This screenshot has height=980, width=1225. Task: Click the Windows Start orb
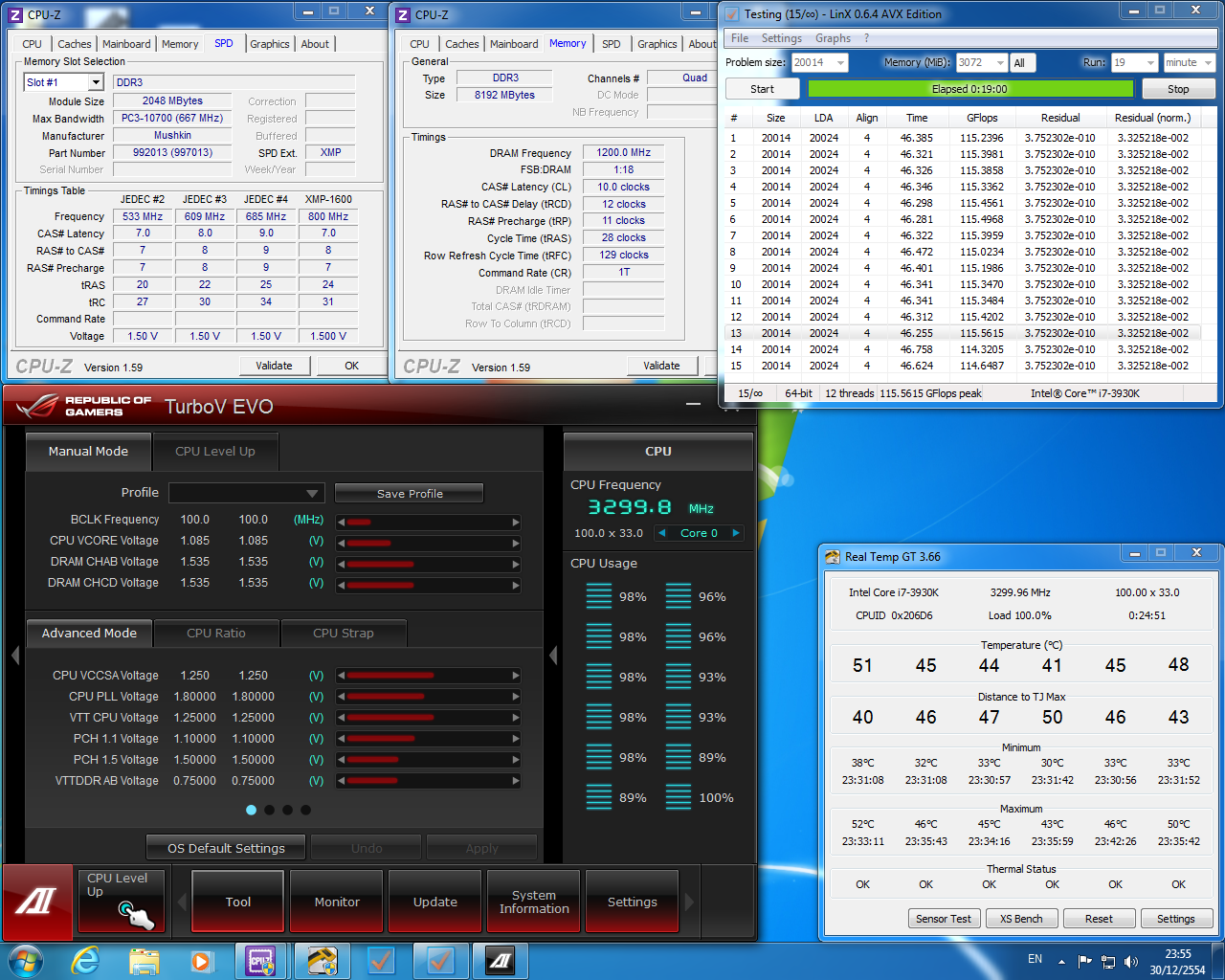coord(26,960)
